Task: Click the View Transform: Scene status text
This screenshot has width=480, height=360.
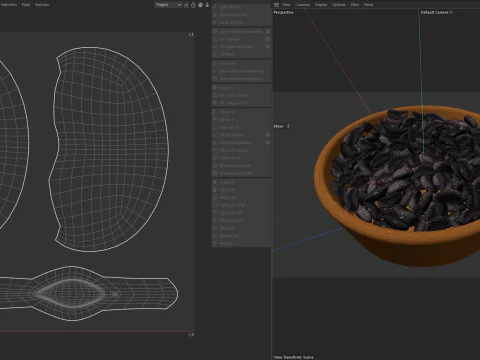Action: tap(294, 357)
